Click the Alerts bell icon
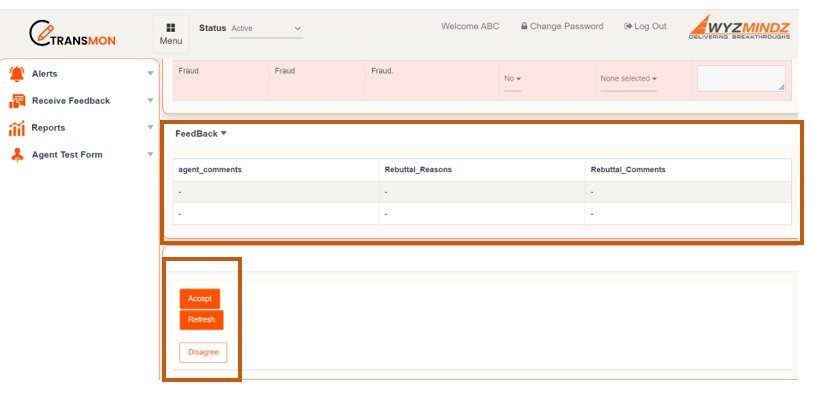The height and width of the screenshot is (397, 814). pyautogui.click(x=17, y=74)
